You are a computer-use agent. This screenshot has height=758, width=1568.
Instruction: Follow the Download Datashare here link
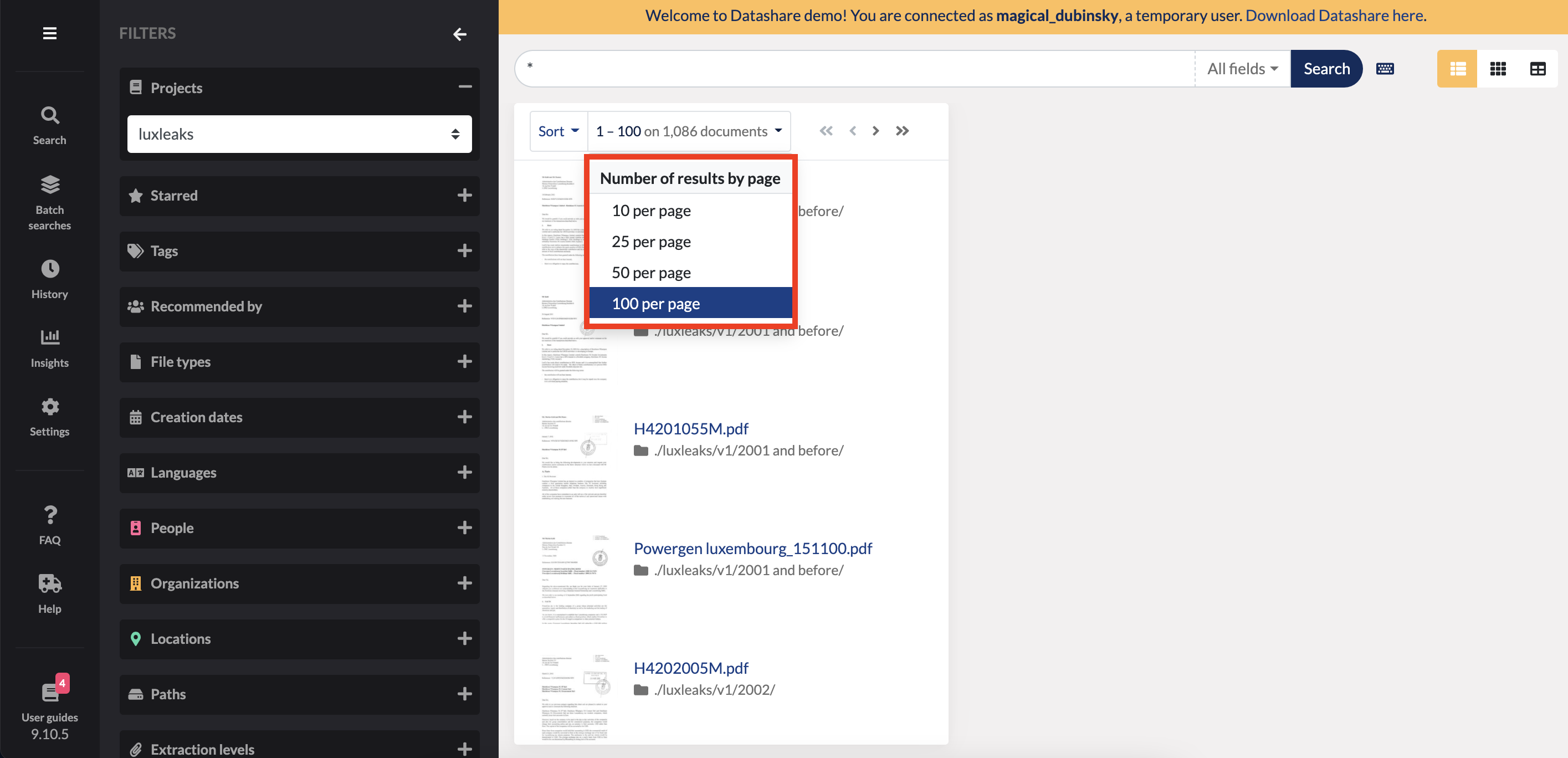tap(1334, 15)
